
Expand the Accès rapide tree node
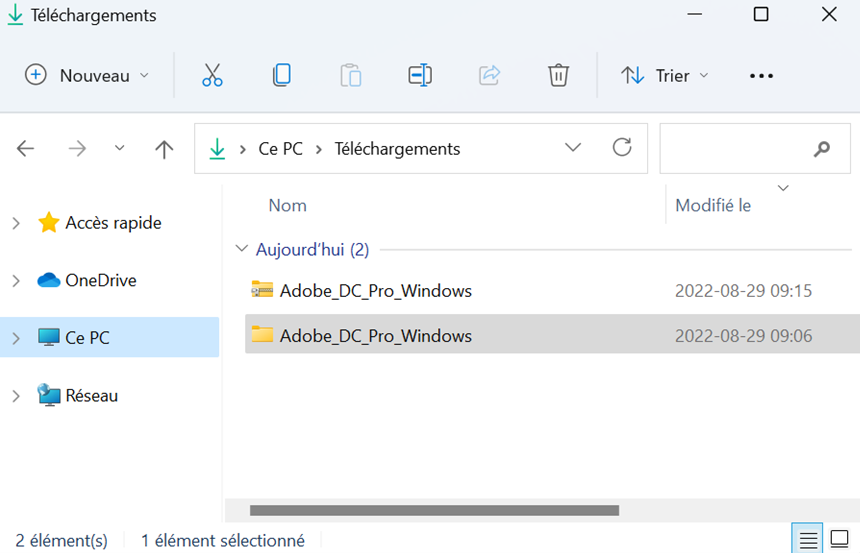pos(16,223)
